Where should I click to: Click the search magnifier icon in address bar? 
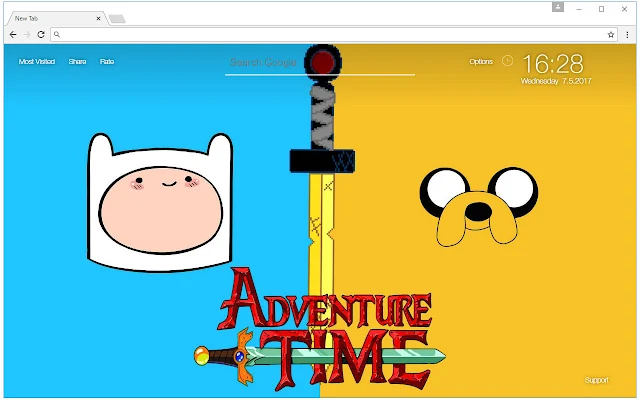point(57,35)
